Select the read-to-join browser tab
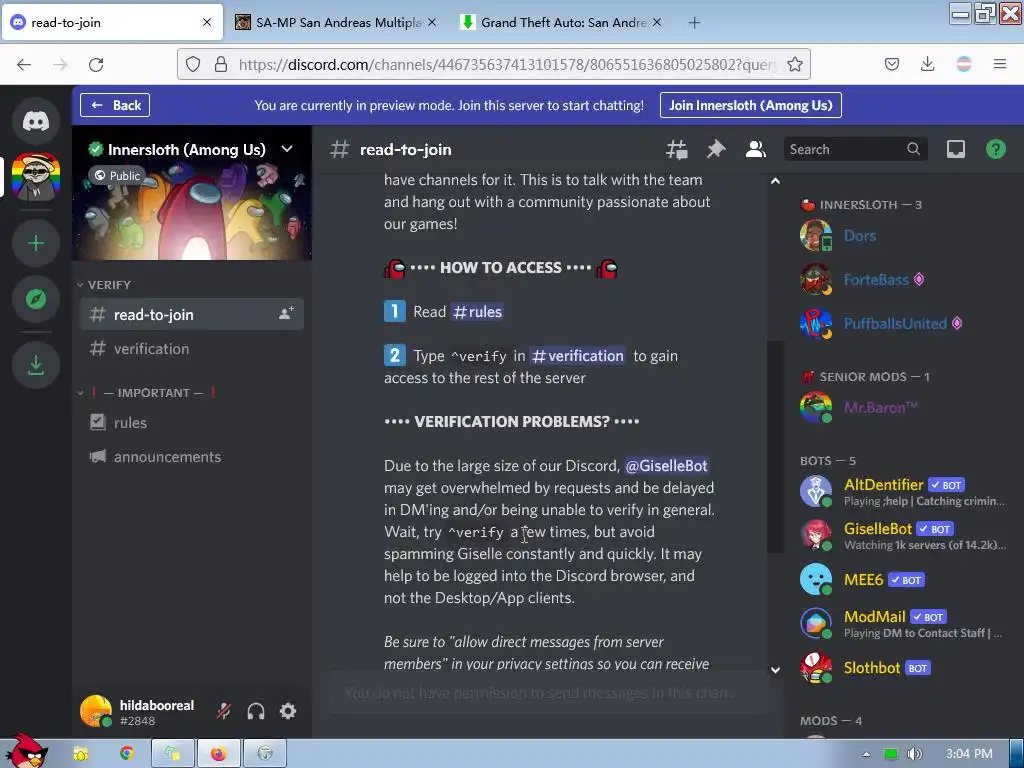The image size is (1024, 768). pos(111,23)
